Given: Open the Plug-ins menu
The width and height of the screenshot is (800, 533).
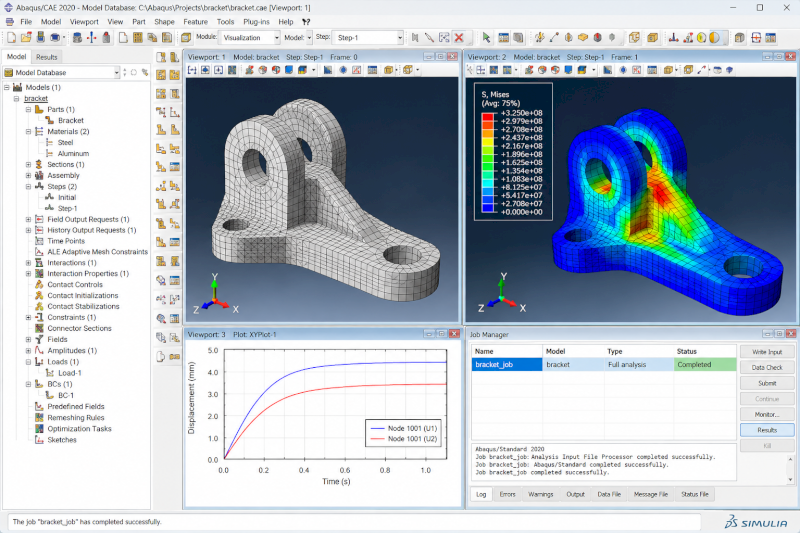Looking at the screenshot, I should pyautogui.click(x=256, y=22).
